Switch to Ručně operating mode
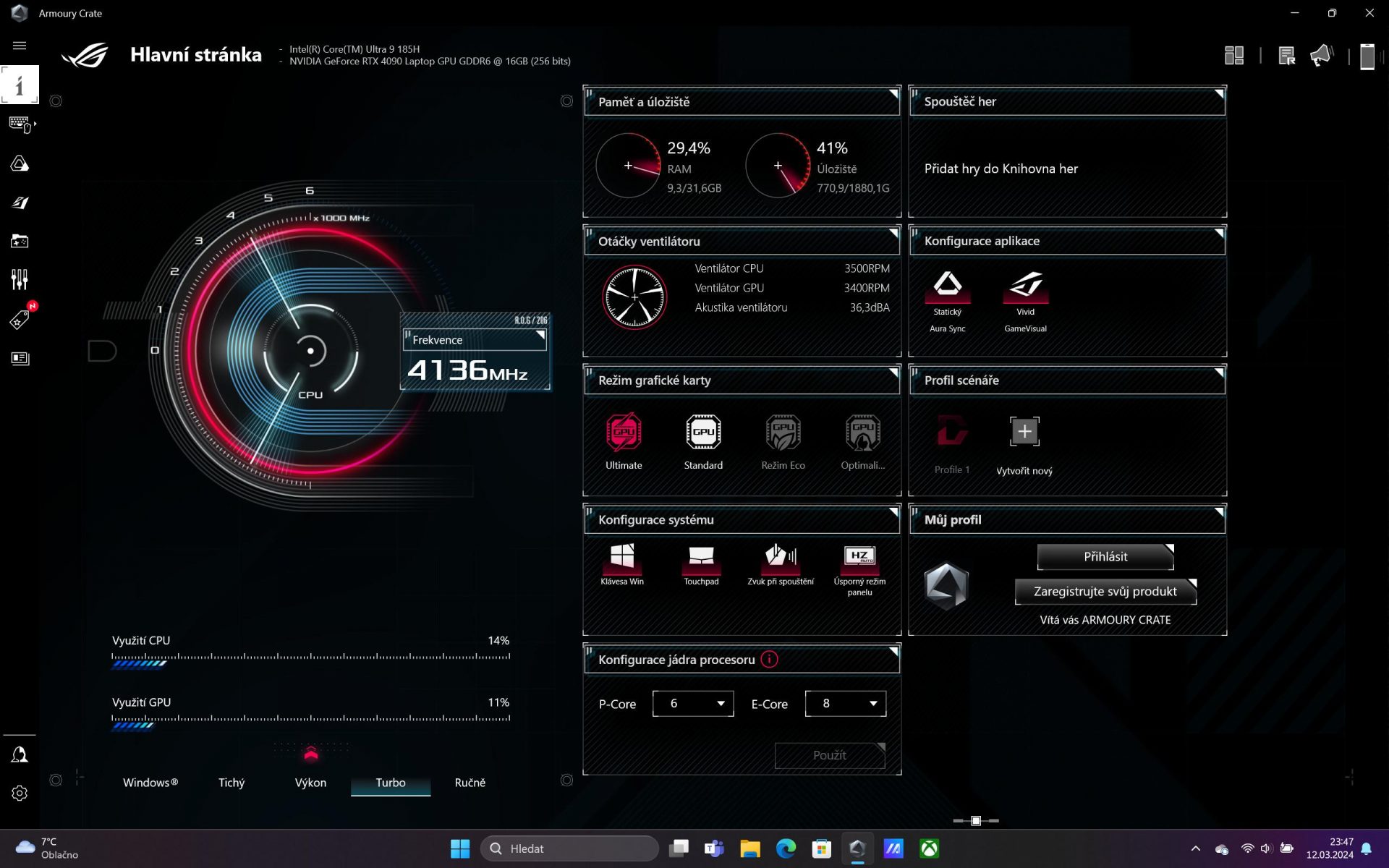 click(x=470, y=783)
